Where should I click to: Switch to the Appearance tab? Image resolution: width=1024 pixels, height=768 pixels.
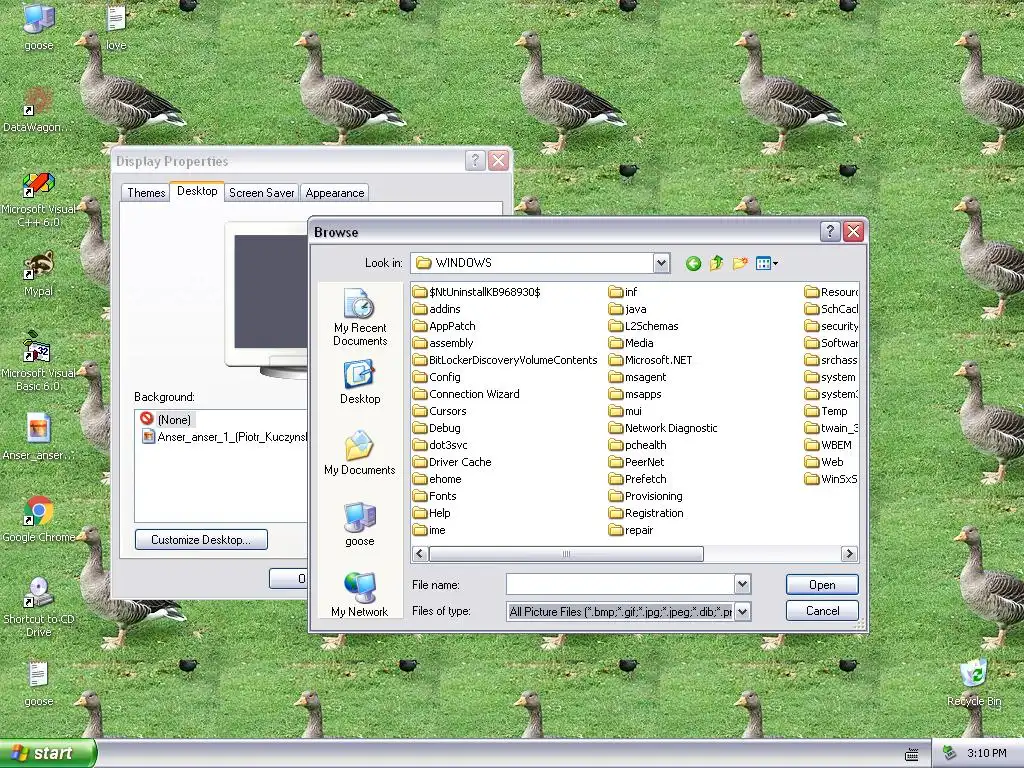tap(334, 193)
